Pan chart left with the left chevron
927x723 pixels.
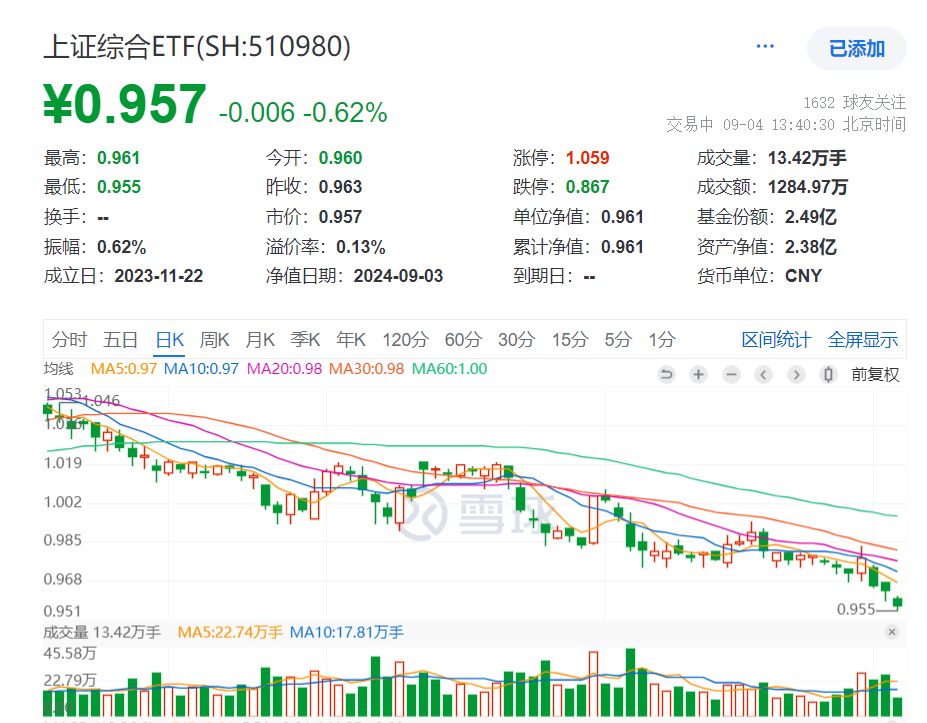tap(764, 374)
